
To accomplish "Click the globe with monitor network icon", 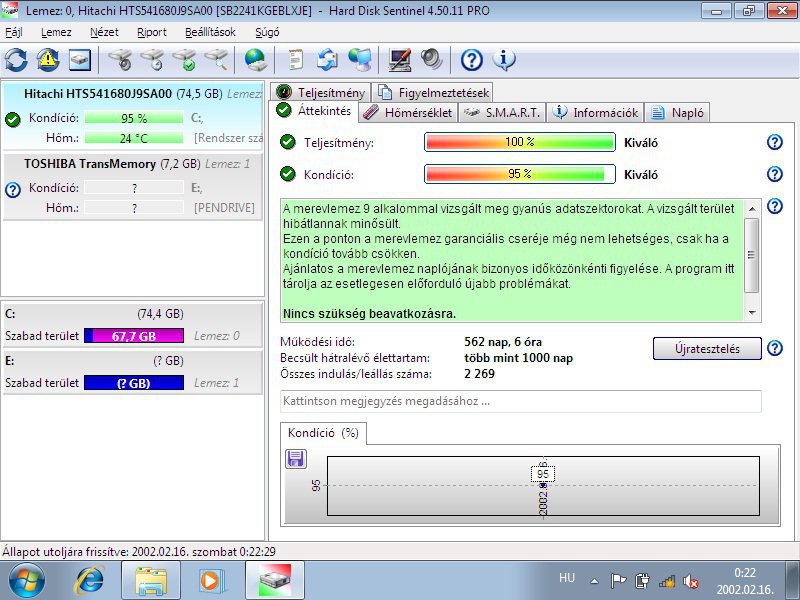I will tap(360, 60).
